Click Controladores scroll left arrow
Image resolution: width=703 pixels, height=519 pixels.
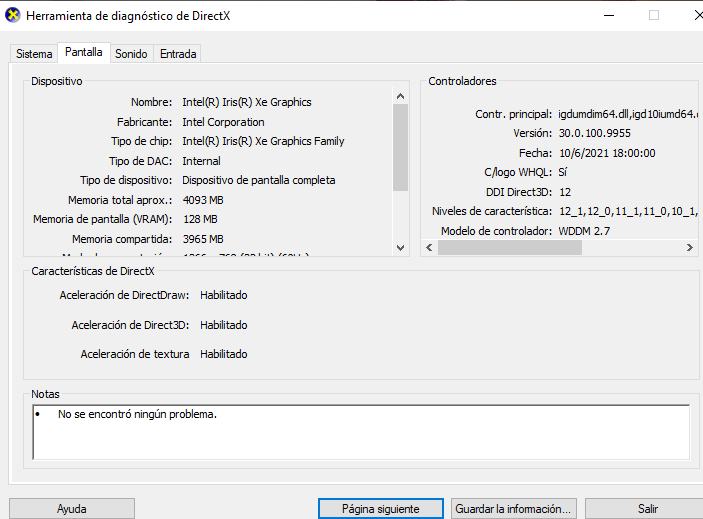pyautogui.click(x=429, y=247)
